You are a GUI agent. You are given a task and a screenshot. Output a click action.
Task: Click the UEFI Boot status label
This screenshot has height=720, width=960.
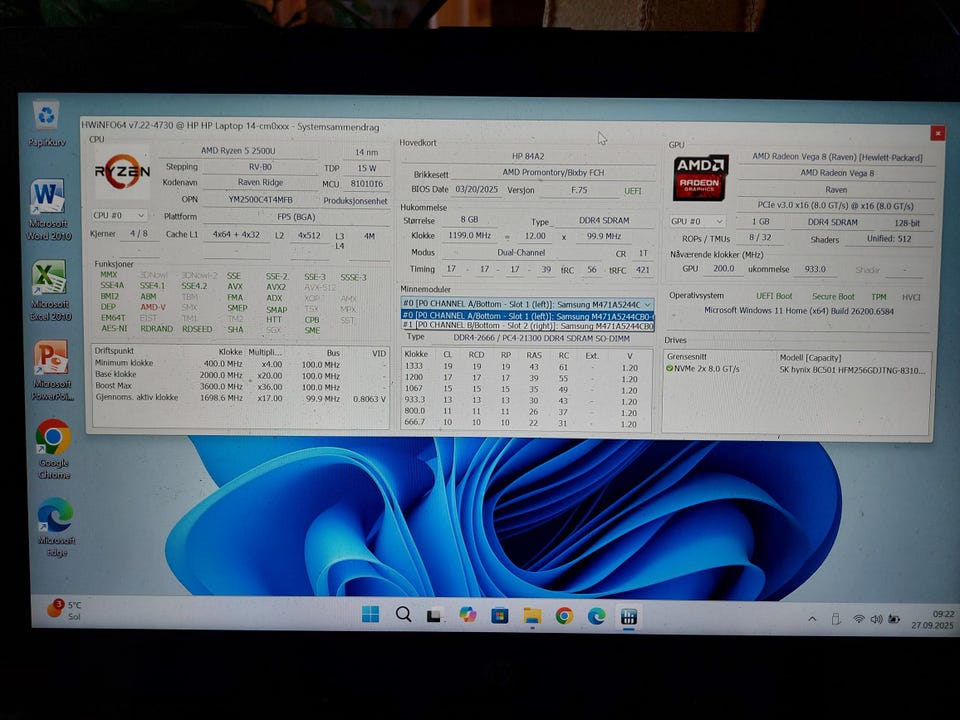pos(774,296)
